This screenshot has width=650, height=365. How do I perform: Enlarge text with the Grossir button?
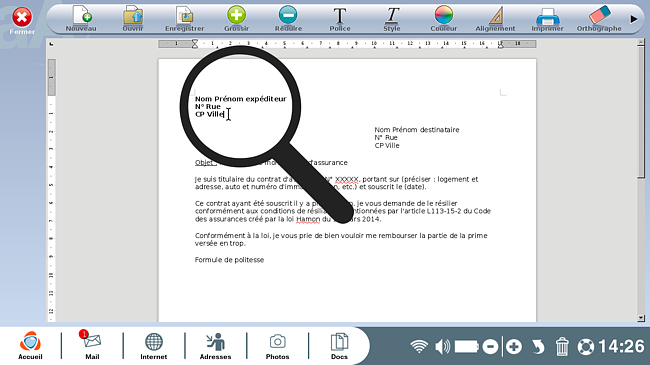click(236, 19)
